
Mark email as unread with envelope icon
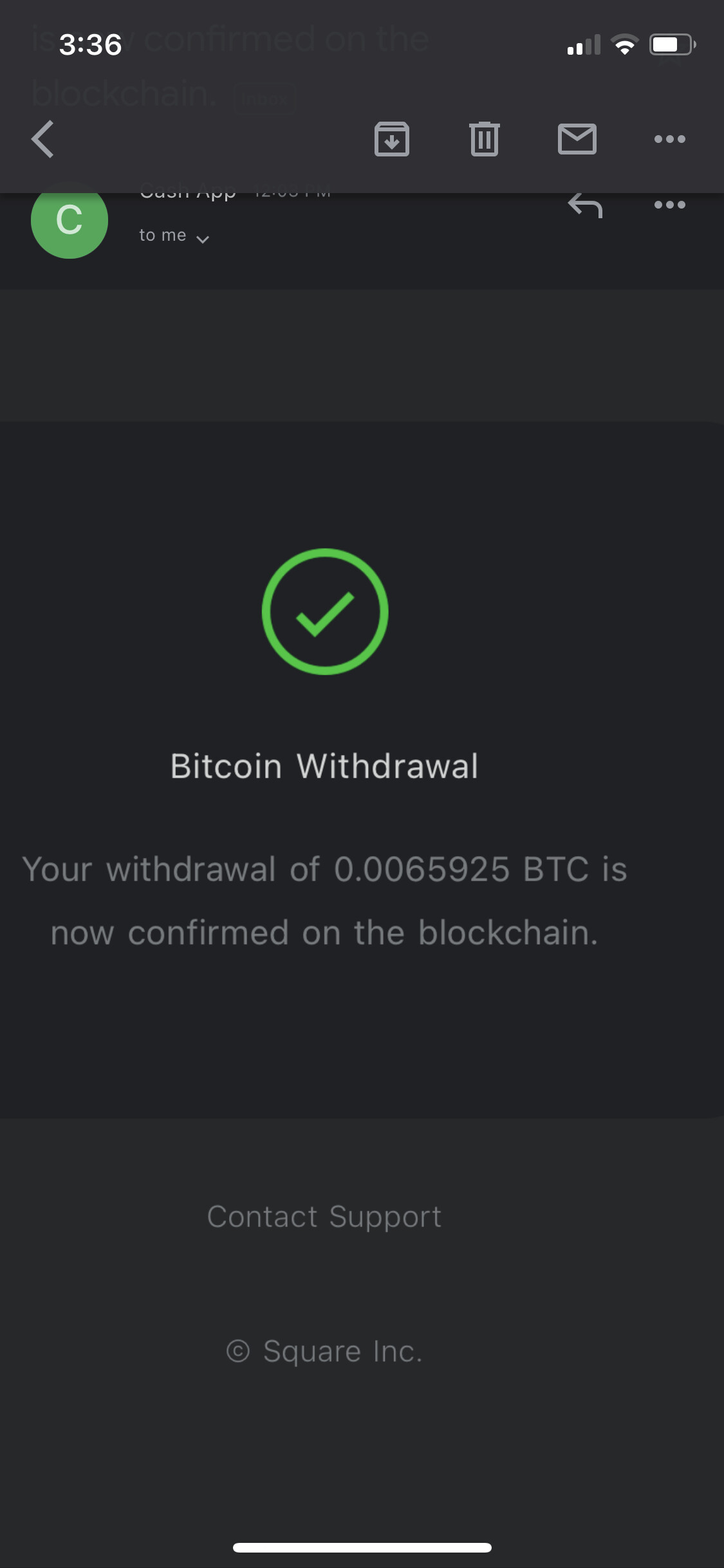[577, 139]
